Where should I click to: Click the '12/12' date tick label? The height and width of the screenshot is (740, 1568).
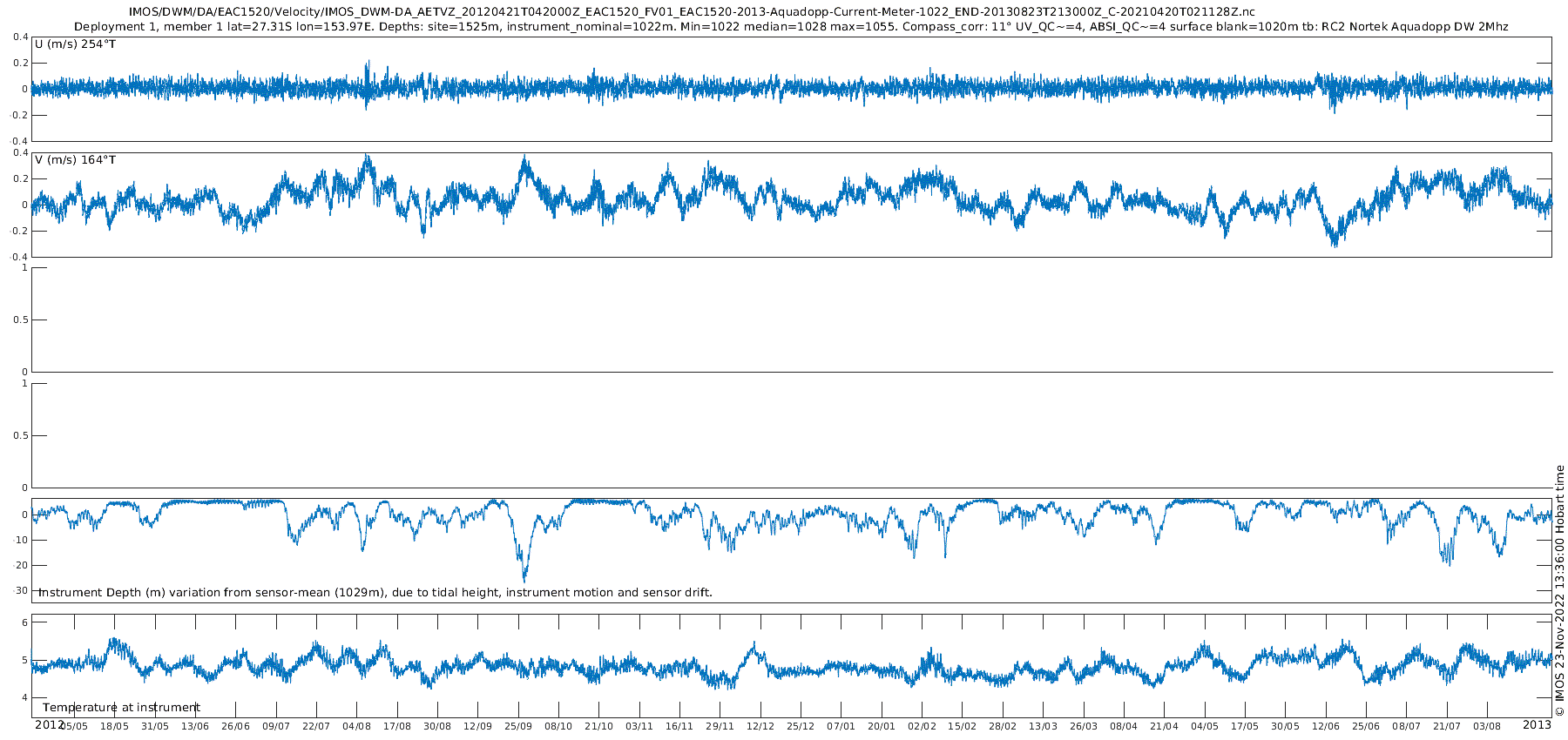(x=760, y=726)
